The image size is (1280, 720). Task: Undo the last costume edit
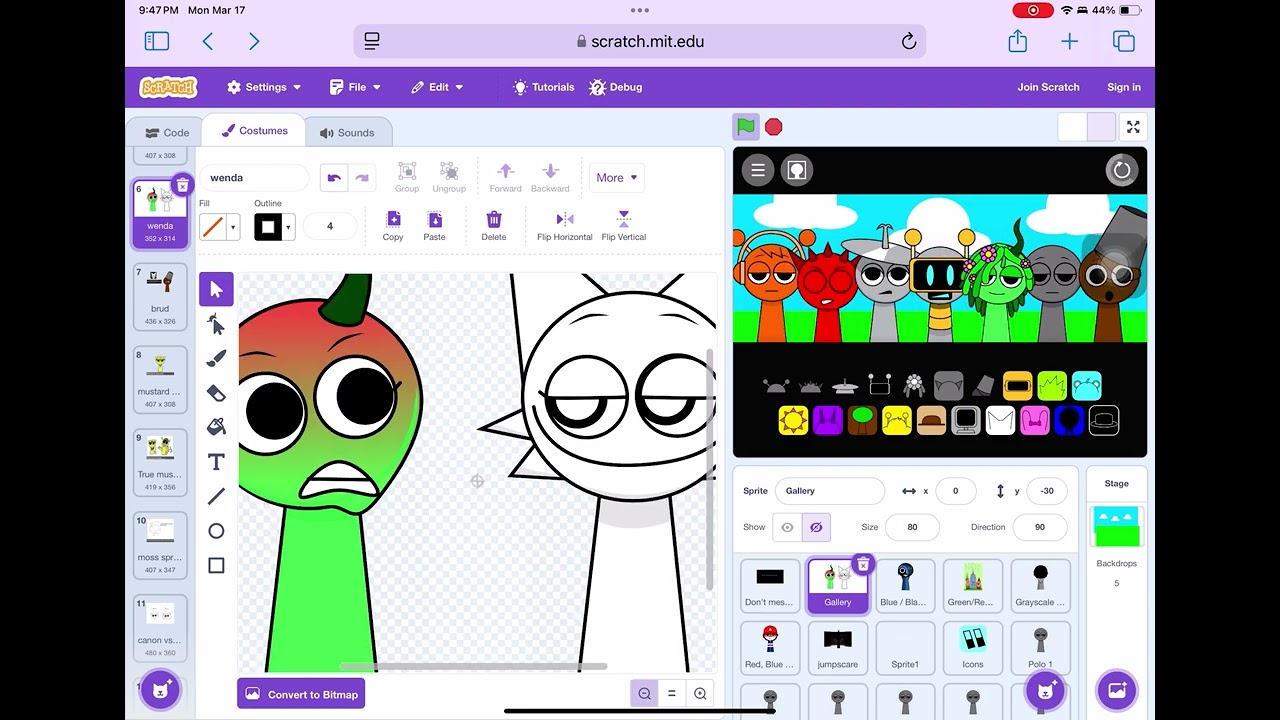334,178
